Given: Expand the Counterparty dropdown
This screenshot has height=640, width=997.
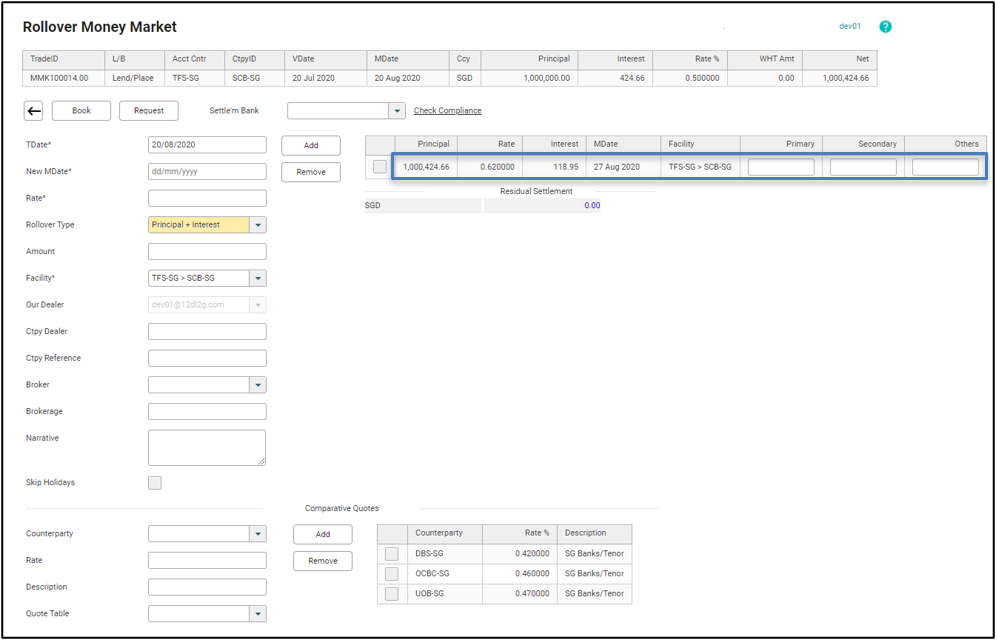Looking at the screenshot, I should pos(258,534).
